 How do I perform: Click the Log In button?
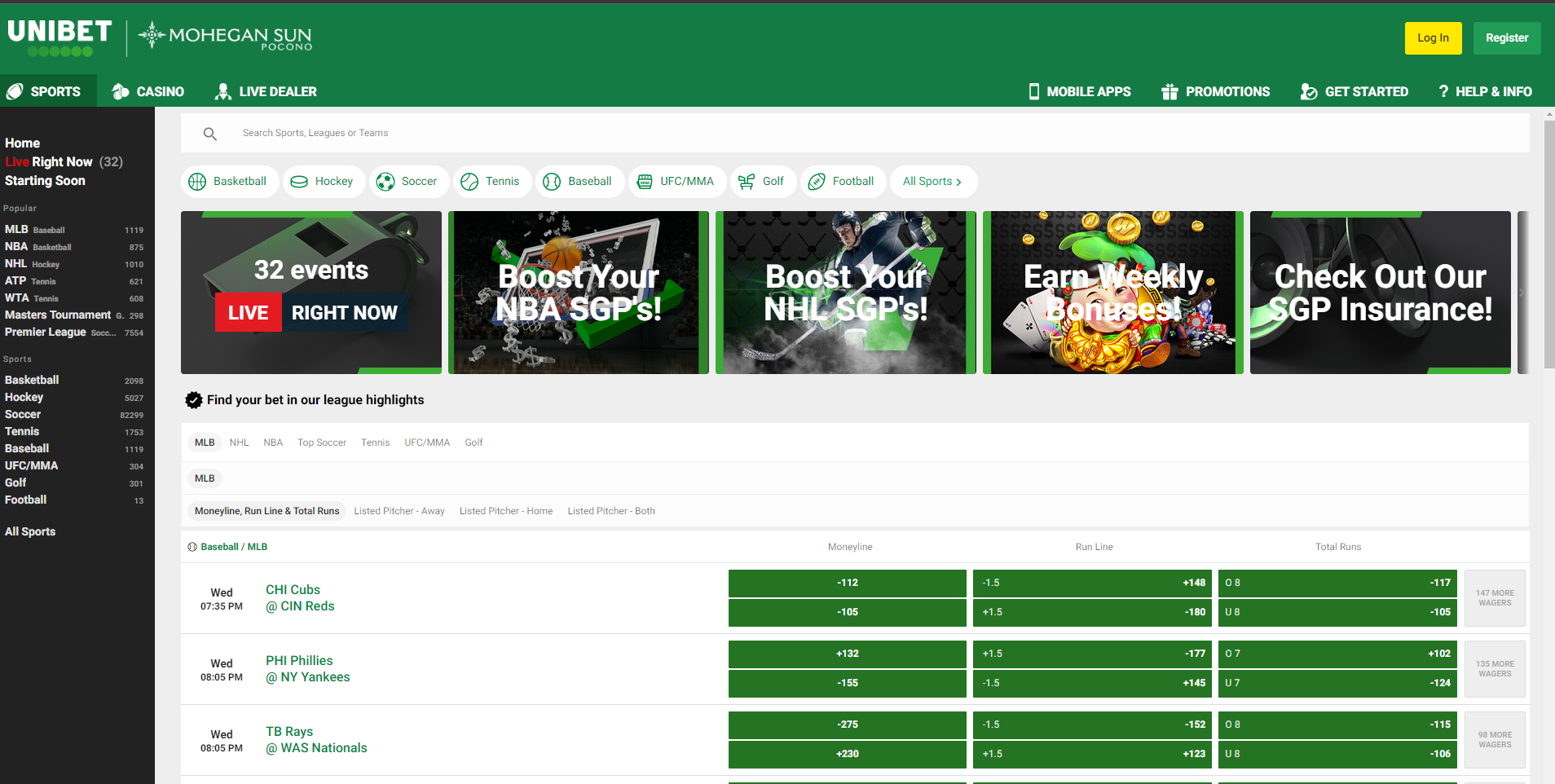[x=1433, y=38]
